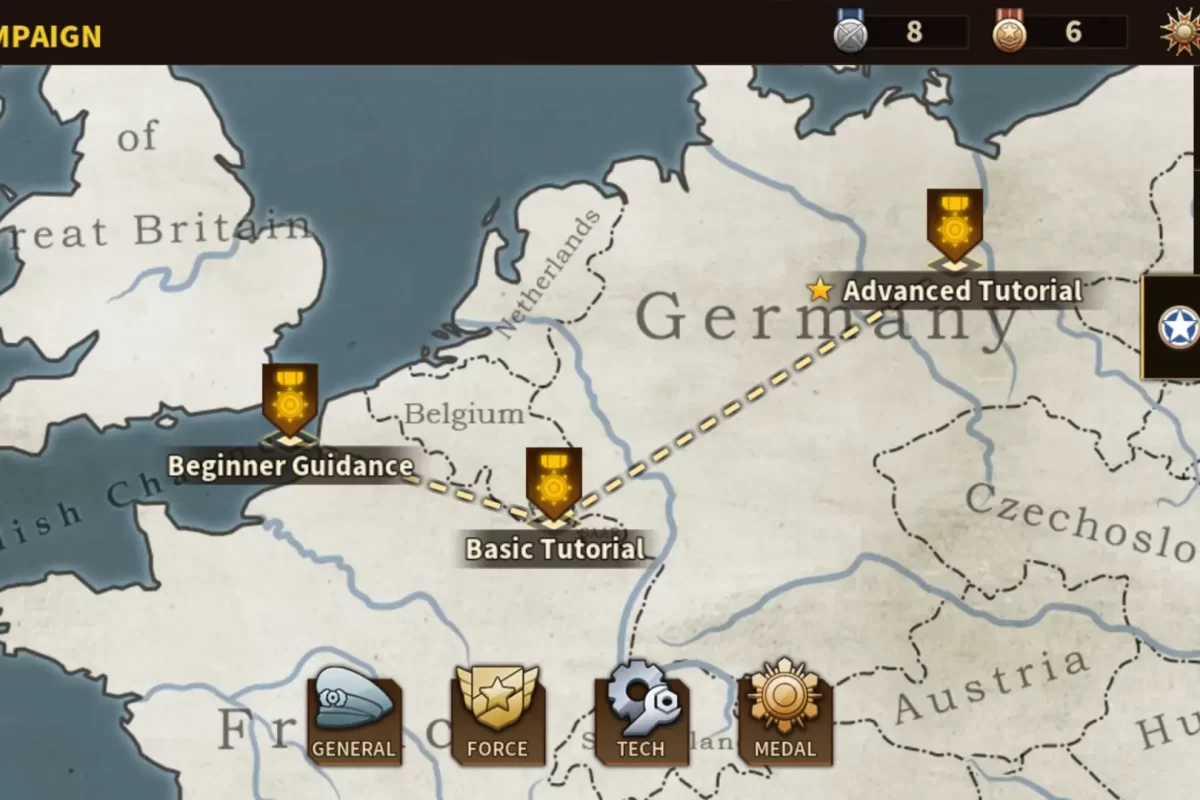Image resolution: width=1200 pixels, height=800 pixels.
Task: Click the silver medal icon in top bar
Action: [850, 33]
